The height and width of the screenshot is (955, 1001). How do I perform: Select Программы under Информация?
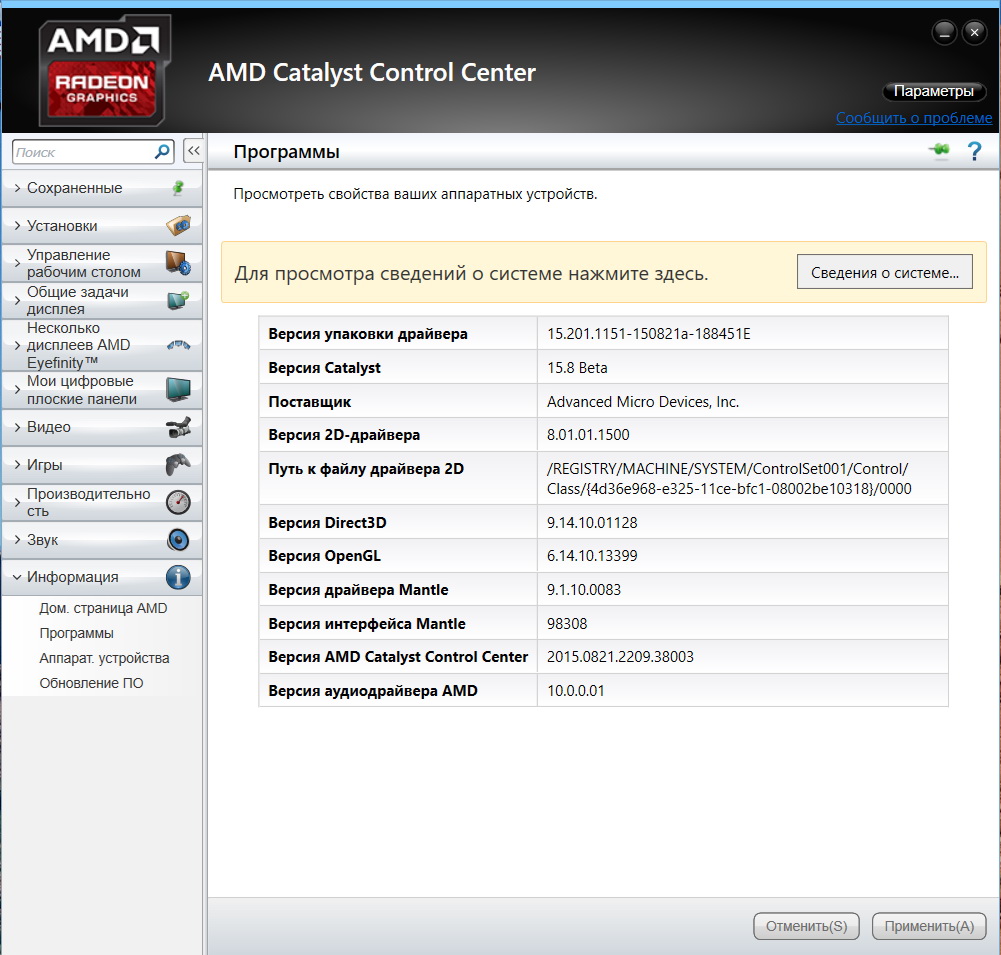coord(76,633)
